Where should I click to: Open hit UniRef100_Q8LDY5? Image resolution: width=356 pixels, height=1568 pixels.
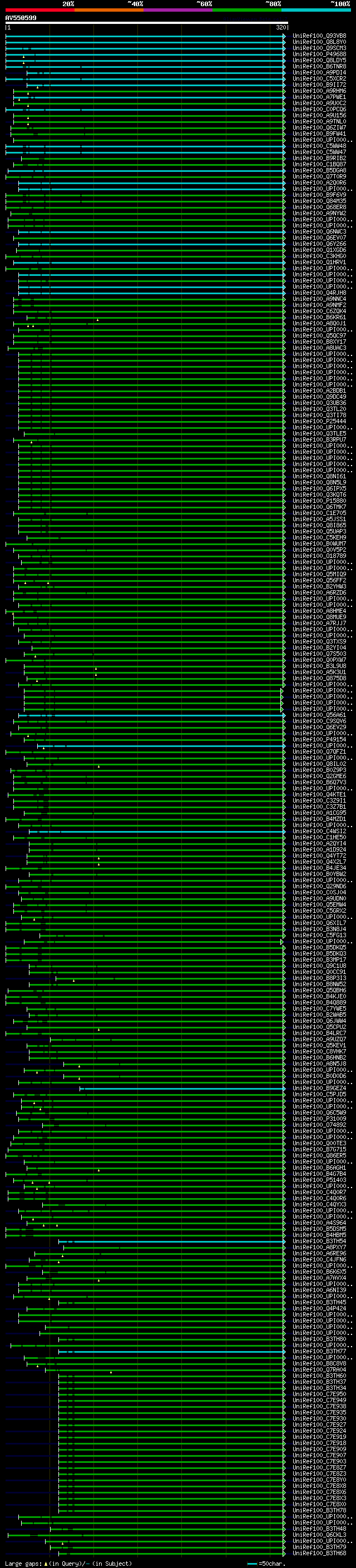pos(319,60)
